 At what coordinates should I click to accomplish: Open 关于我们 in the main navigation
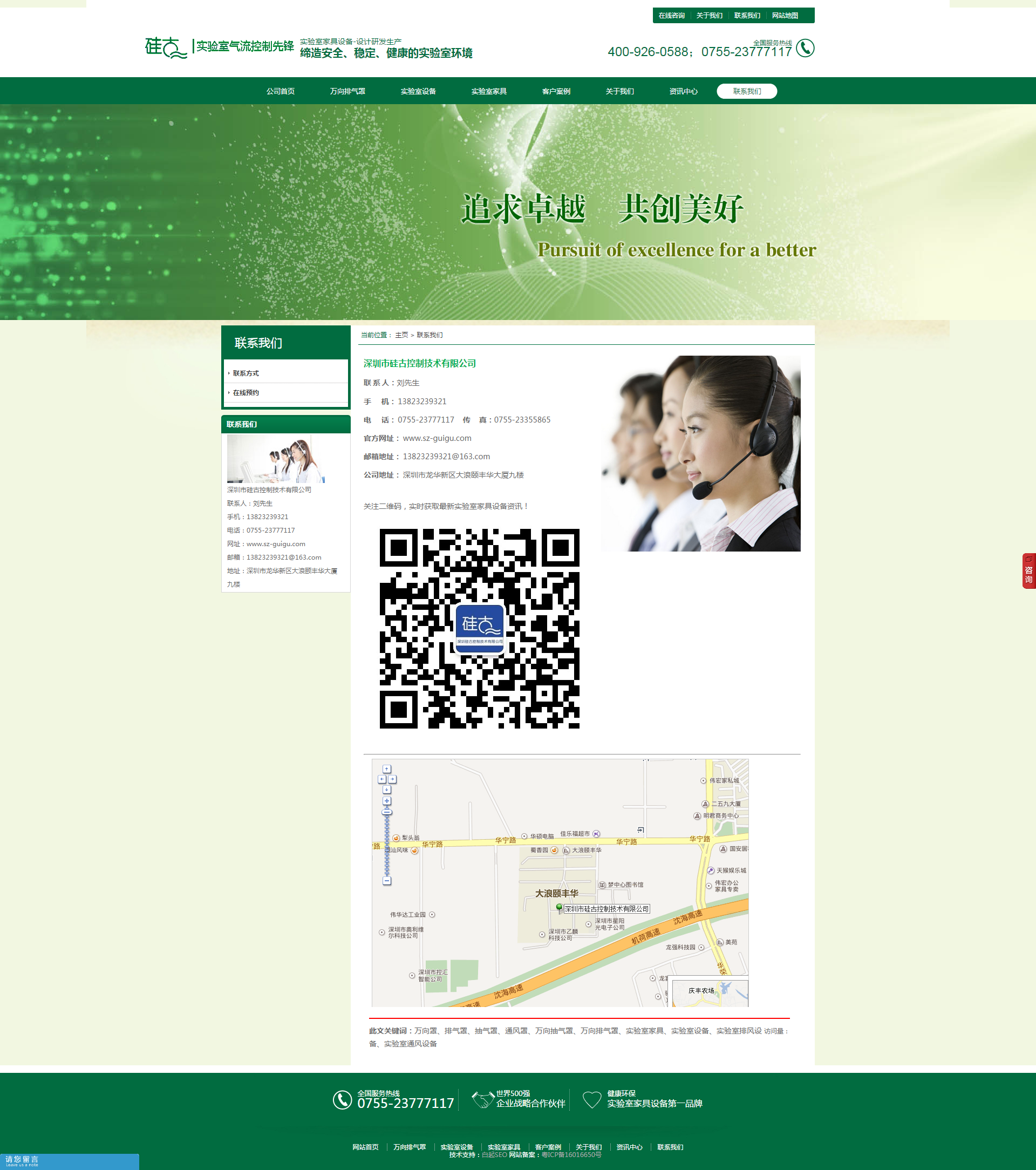pos(620,91)
